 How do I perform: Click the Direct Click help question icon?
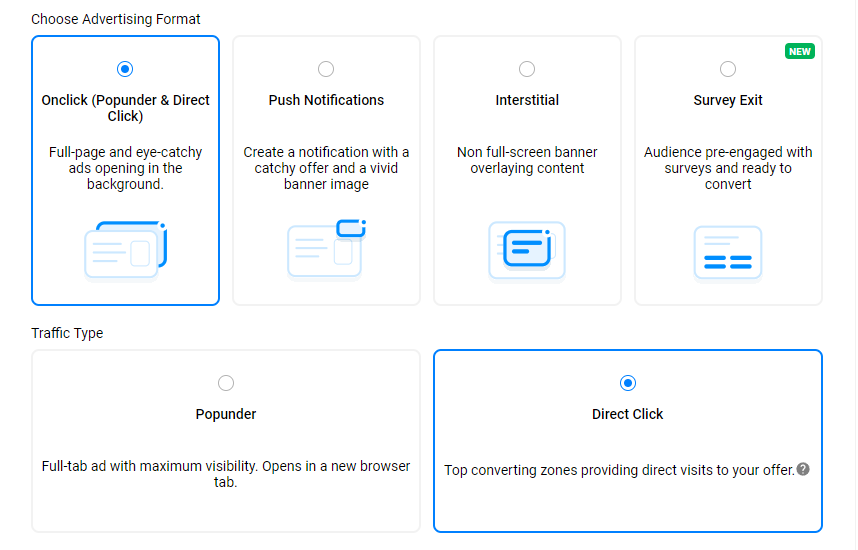click(x=803, y=469)
